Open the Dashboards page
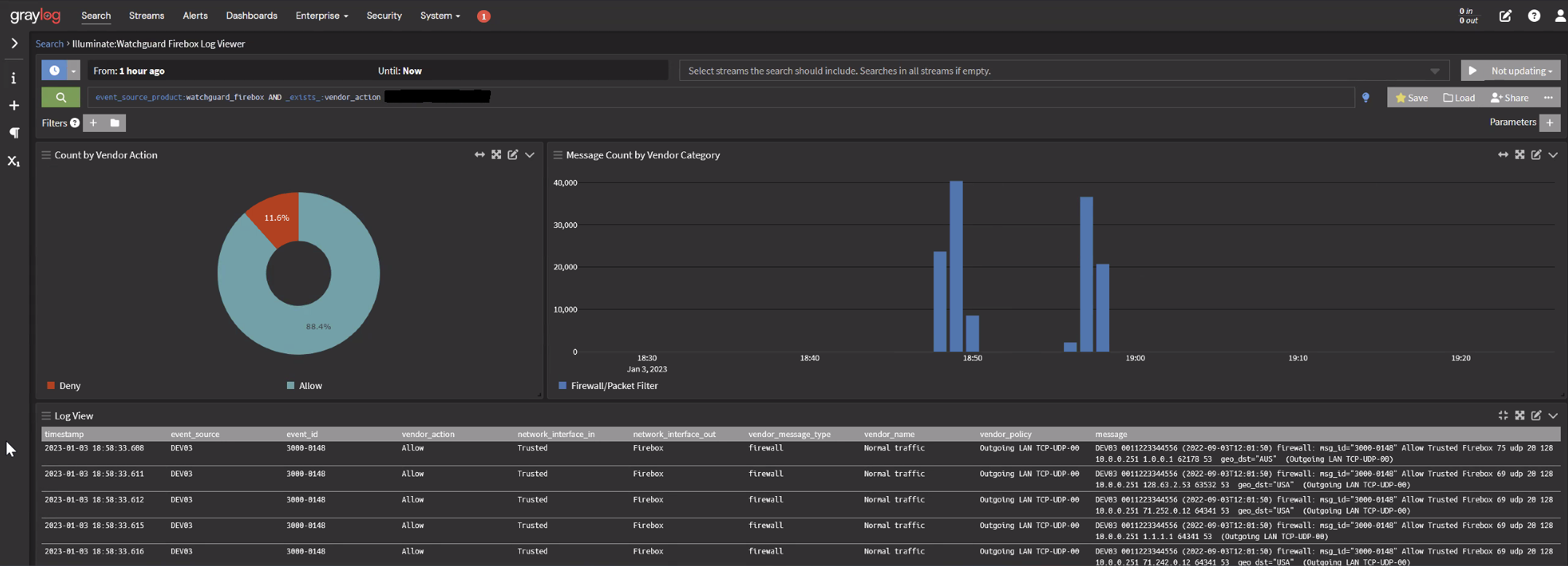1568x566 pixels. pyautogui.click(x=252, y=16)
